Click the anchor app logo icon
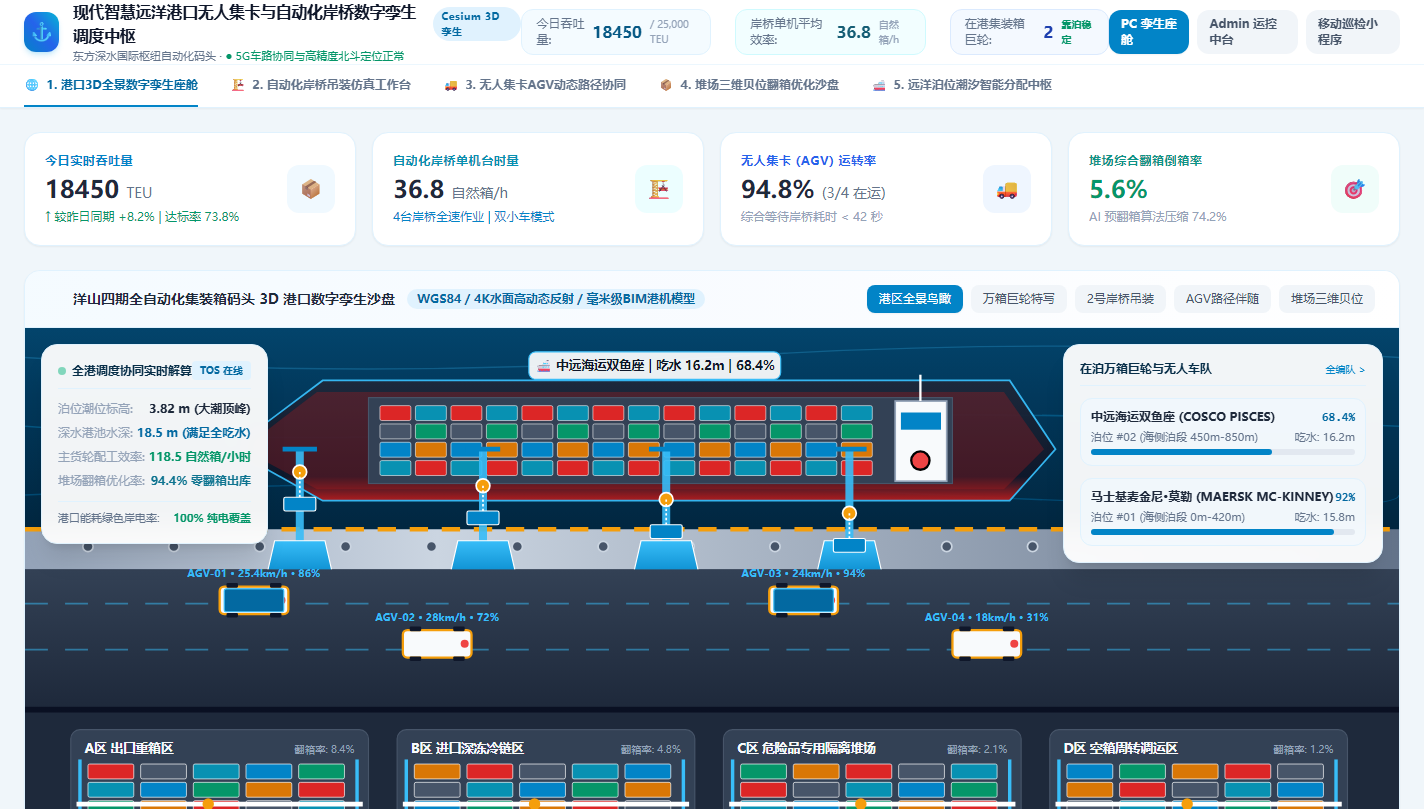The height and width of the screenshot is (809, 1424). 42,32
